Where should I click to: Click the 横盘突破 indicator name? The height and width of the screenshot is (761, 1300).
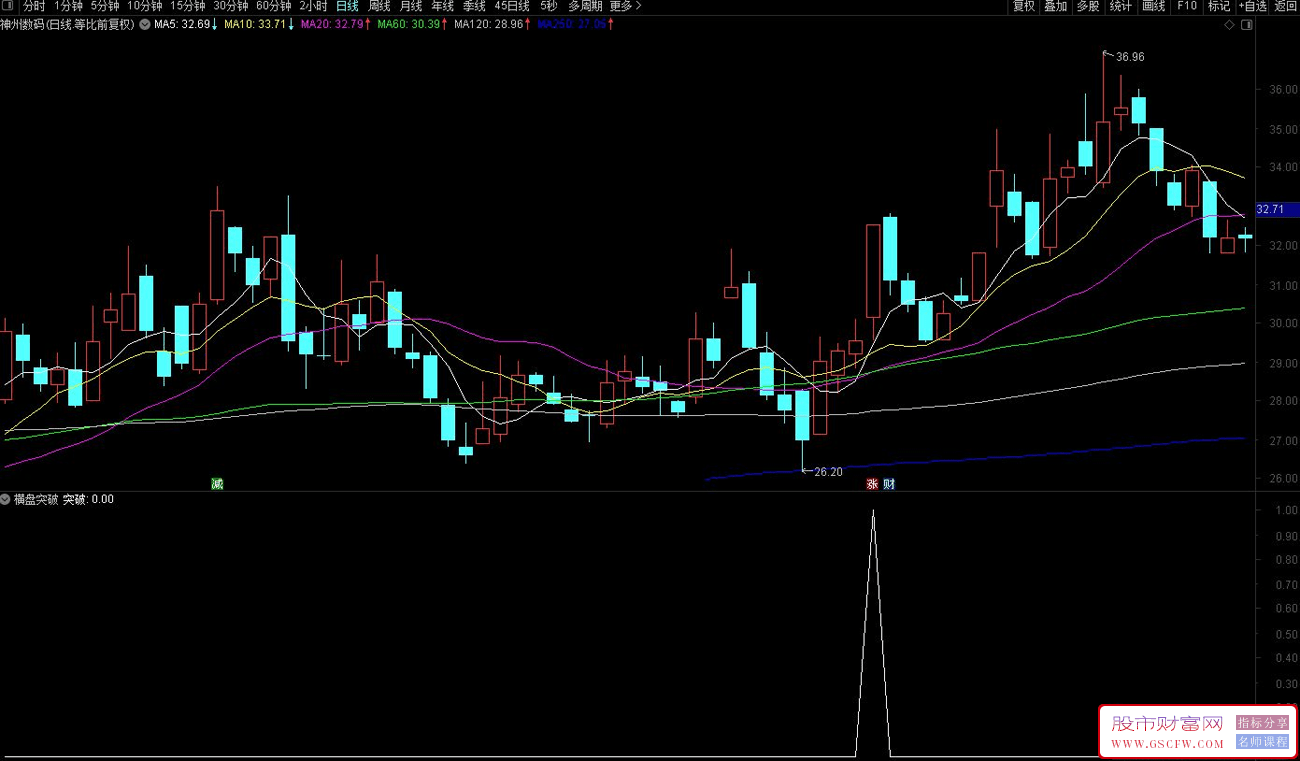point(36,499)
